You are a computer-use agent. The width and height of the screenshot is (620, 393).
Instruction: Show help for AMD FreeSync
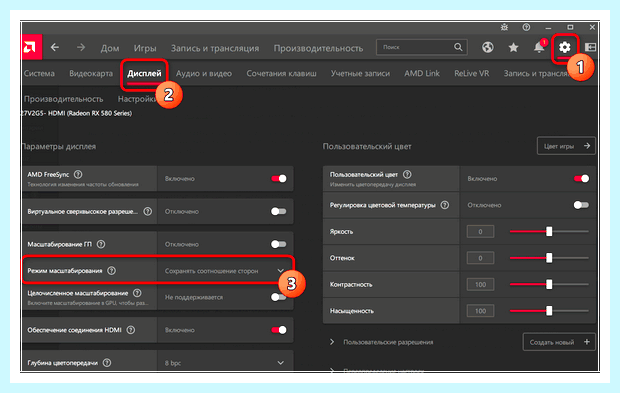(x=78, y=174)
